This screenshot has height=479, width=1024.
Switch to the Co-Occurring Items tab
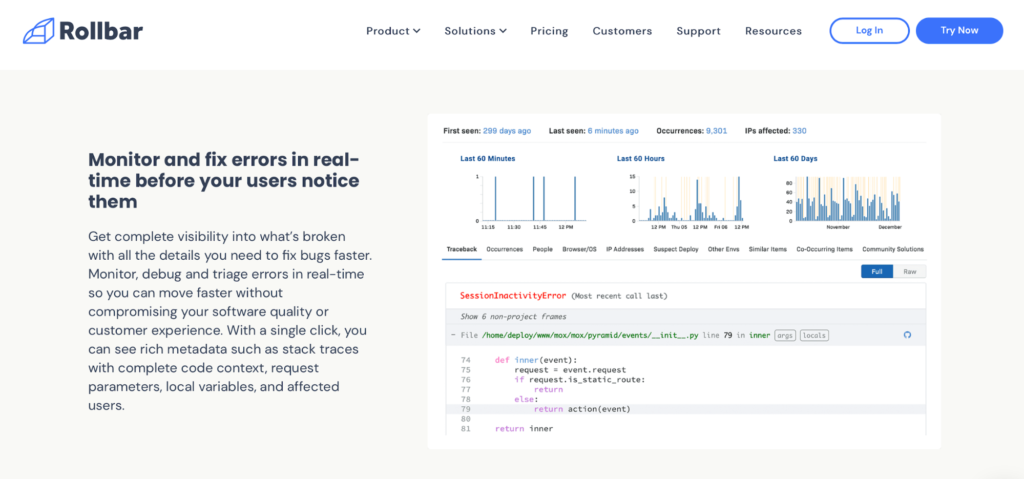(824, 250)
